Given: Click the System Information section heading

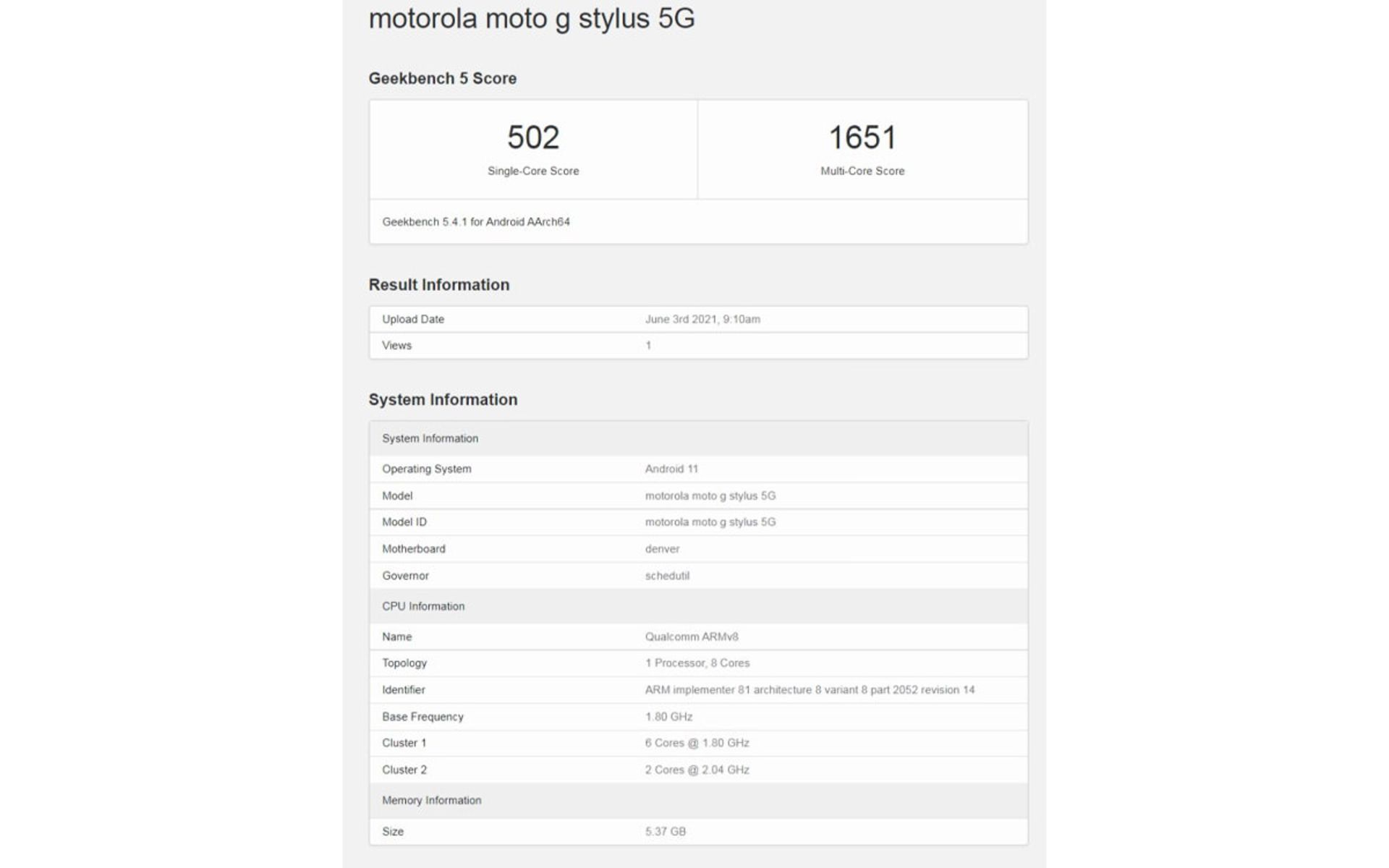Looking at the screenshot, I should 443,400.
